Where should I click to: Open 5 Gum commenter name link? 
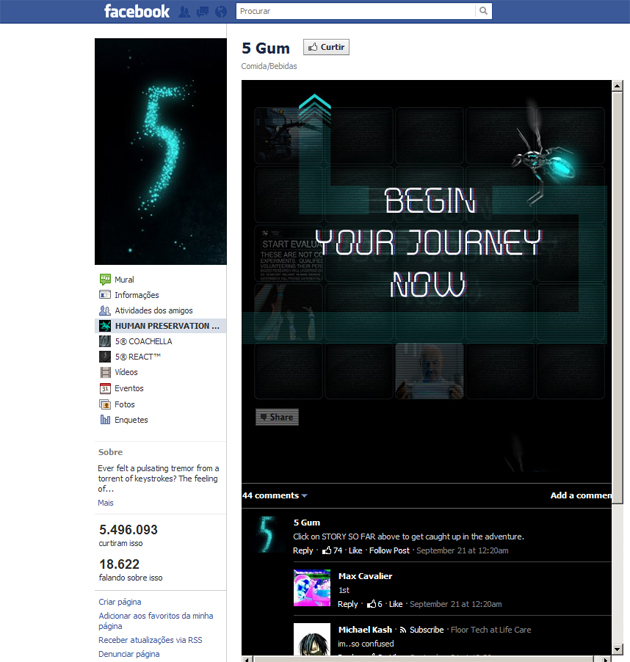[x=307, y=523]
